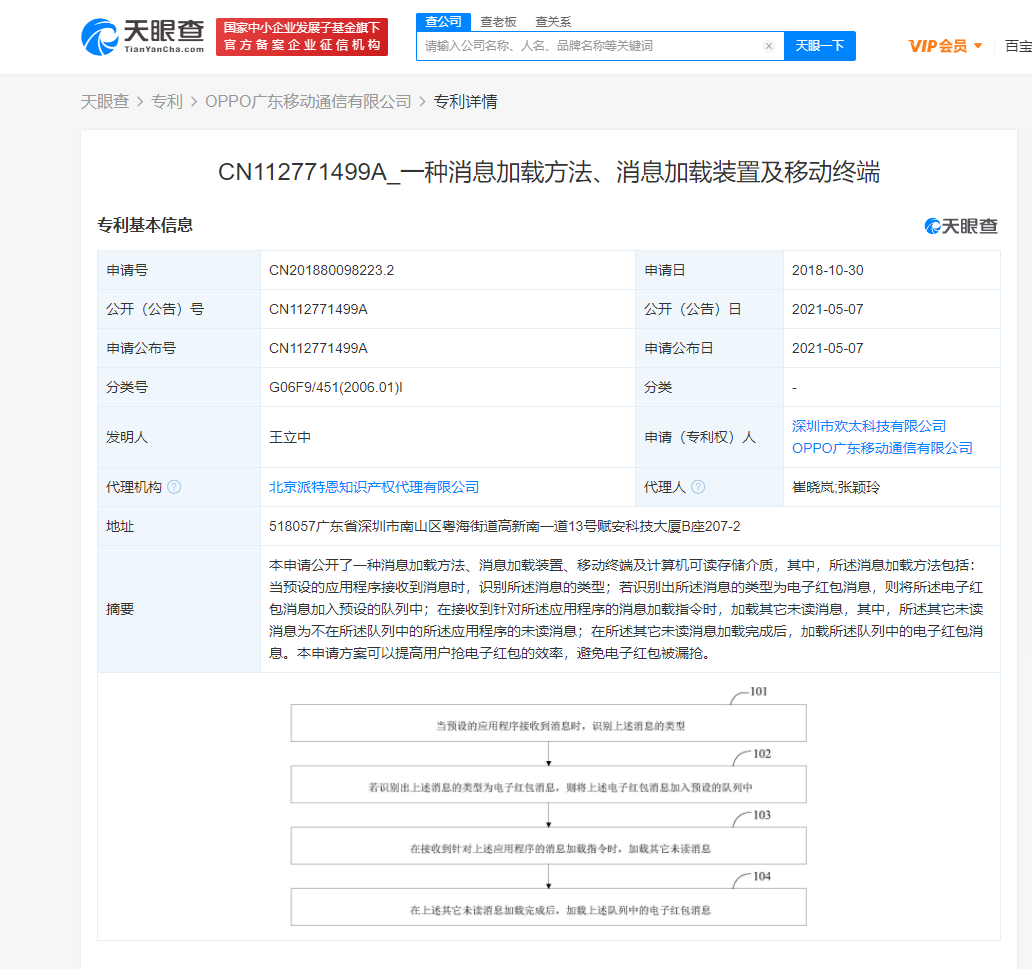
Task: Click agent names 崔晓岚;张颖玲
Action: click(835, 487)
